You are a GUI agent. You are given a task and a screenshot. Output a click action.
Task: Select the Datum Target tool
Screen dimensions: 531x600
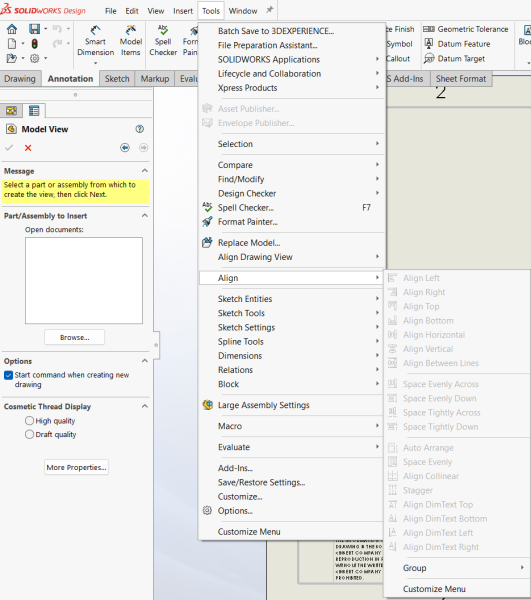pos(454,59)
